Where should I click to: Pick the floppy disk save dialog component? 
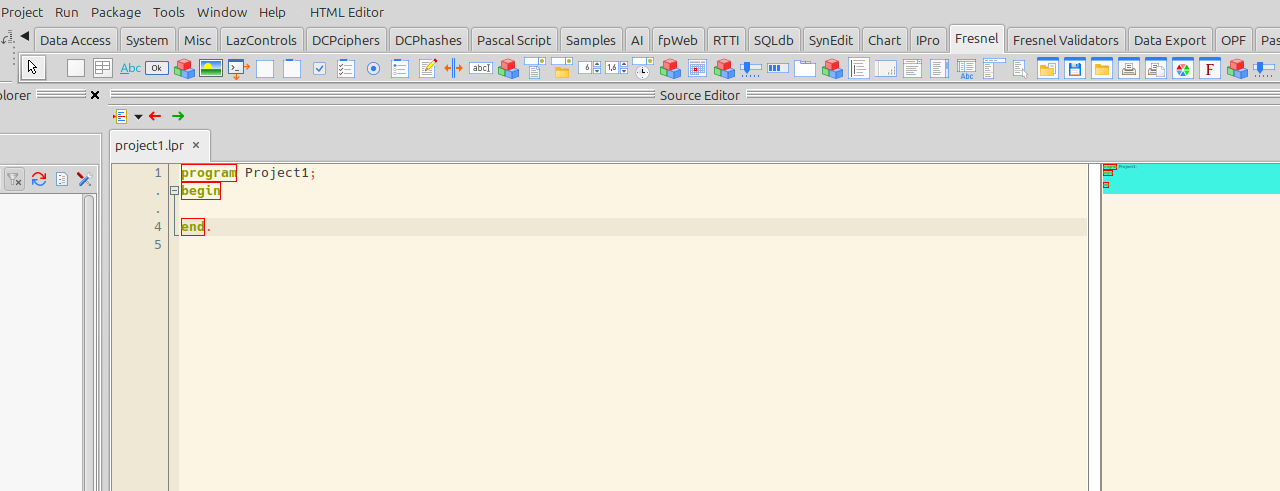coord(1074,68)
